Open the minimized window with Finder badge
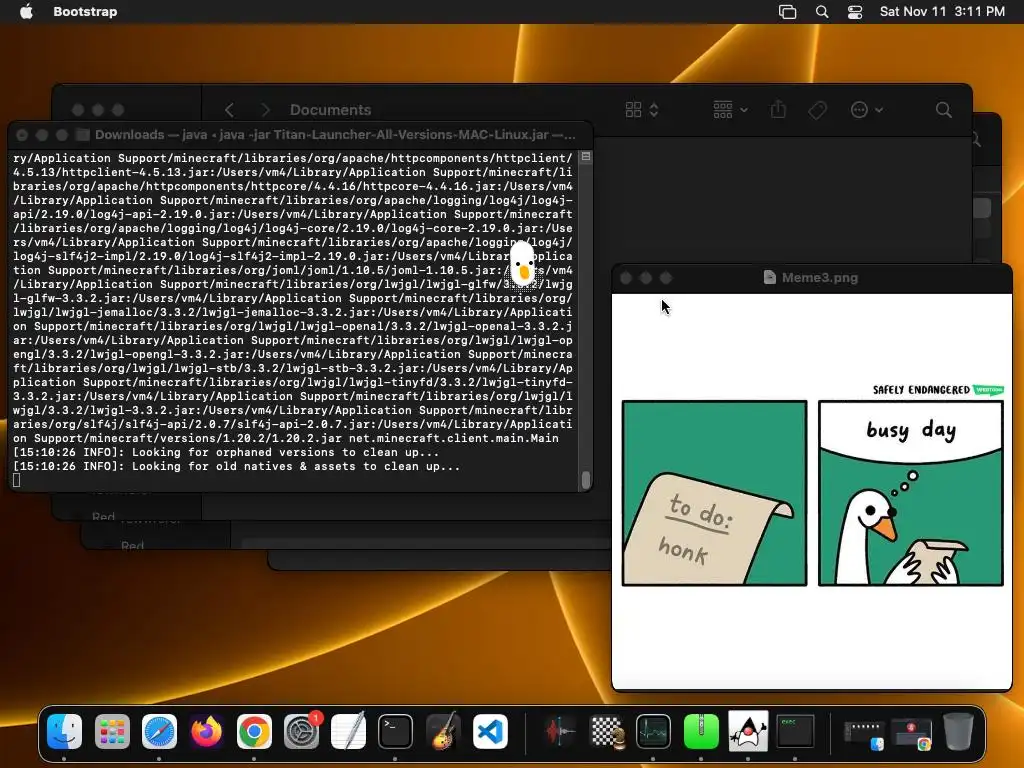Image resolution: width=1024 pixels, height=768 pixels. click(864, 735)
